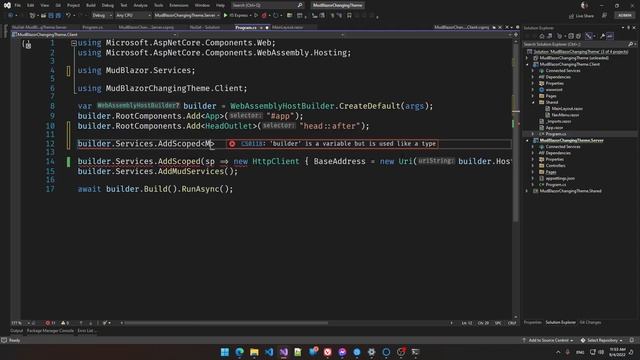The image size is (640, 360).
Task: Click Visual Studio taskbar icon
Action: [284, 352]
